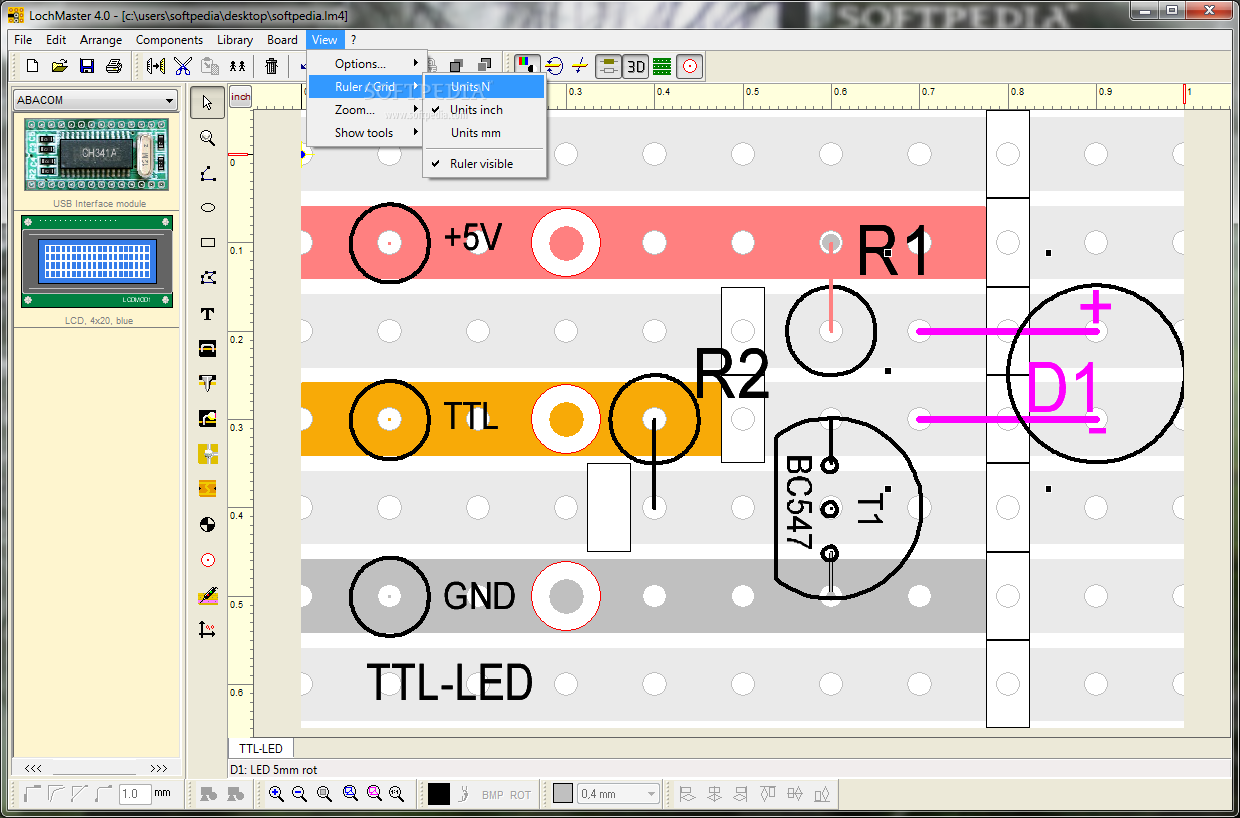Select the Text tool

[208, 313]
